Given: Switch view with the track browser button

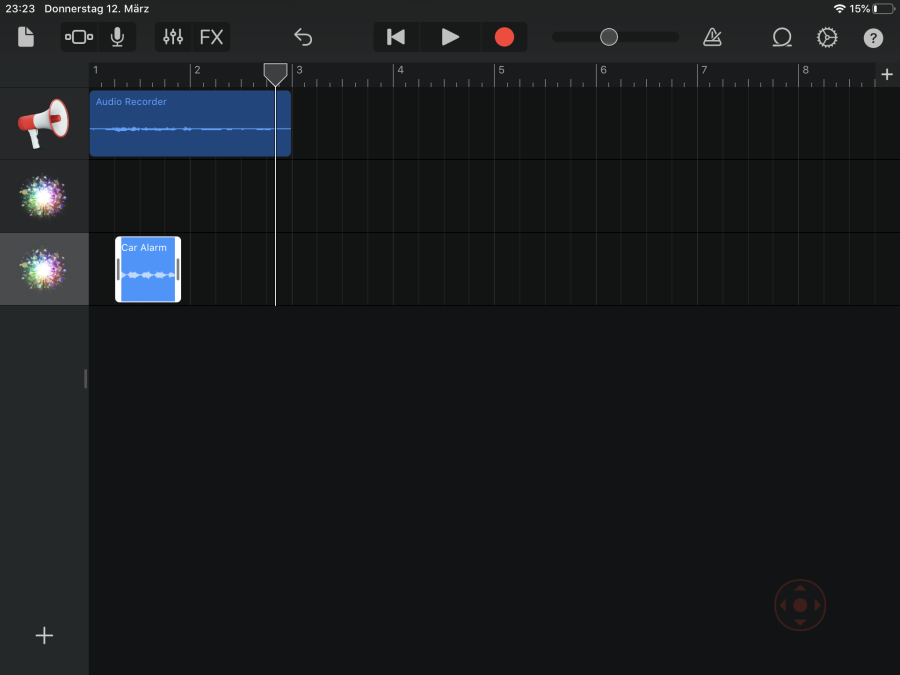Looking at the screenshot, I should pyautogui.click(x=79, y=37).
